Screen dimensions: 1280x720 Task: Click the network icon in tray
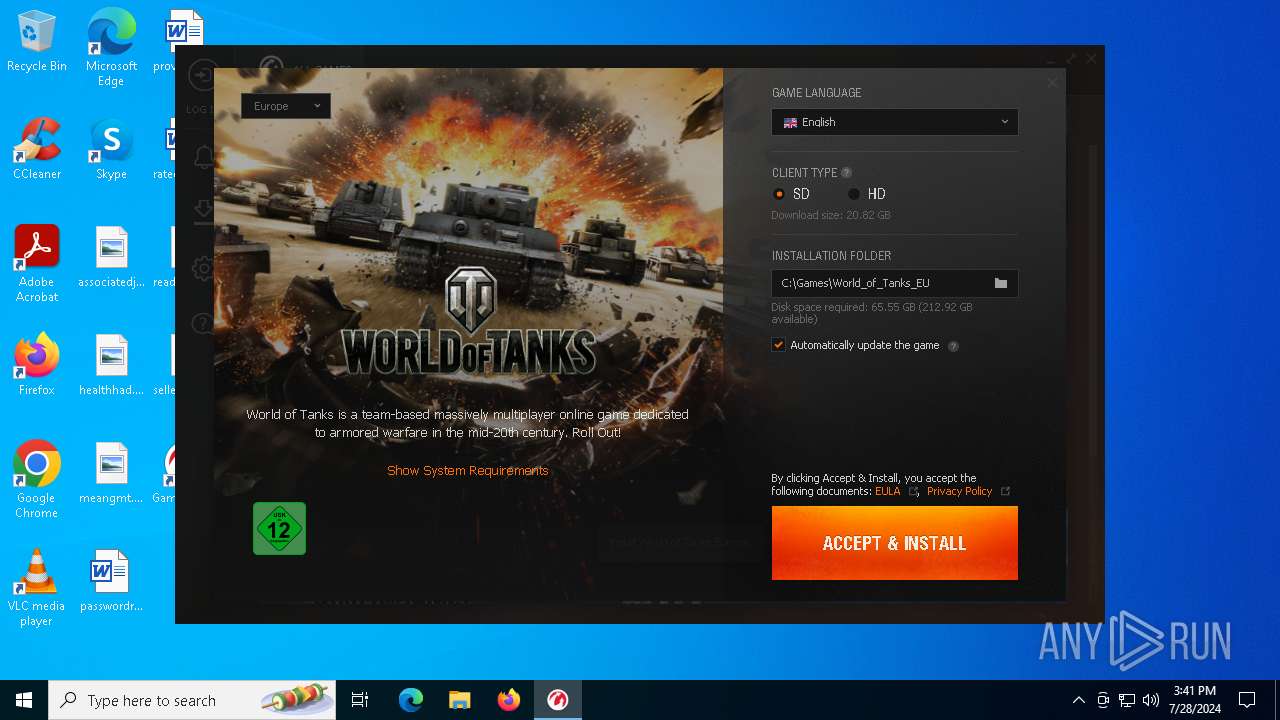pyautogui.click(x=1127, y=700)
